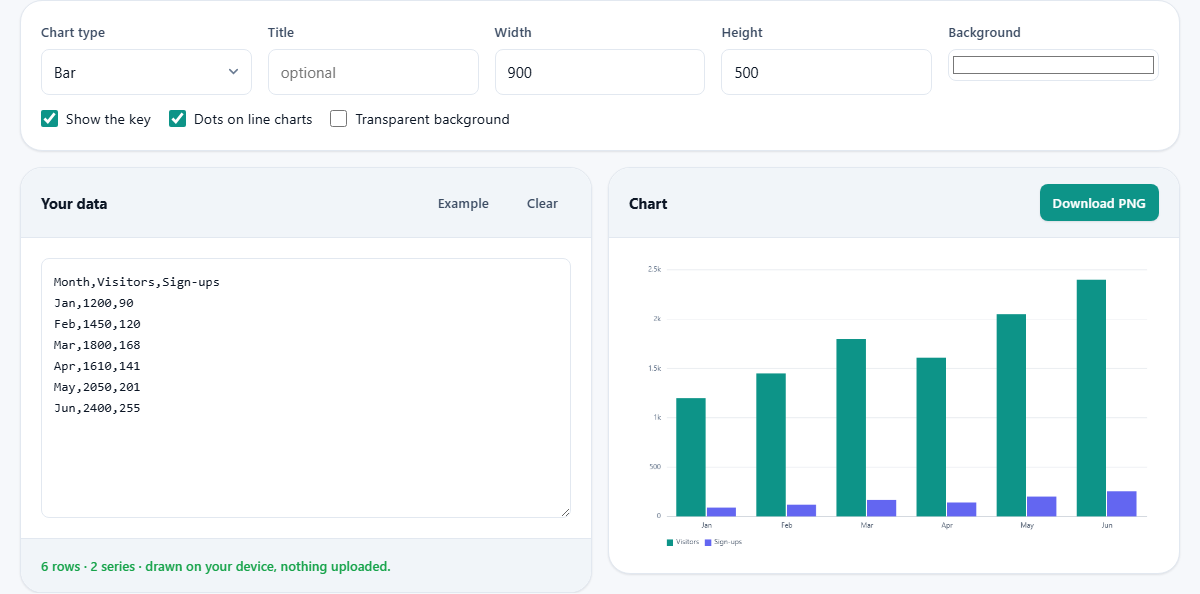Click the green Jan Visitors bar

691,457
